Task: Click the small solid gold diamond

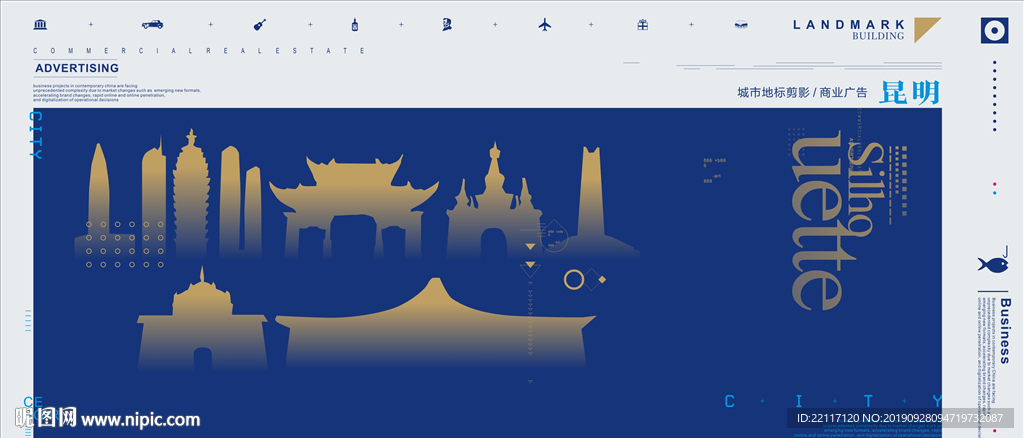Action: coord(602,279)
